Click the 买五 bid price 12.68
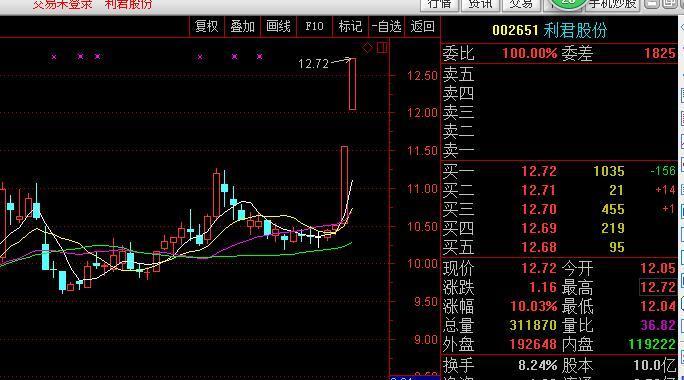Image resolution: width=684 pixels, height=380 pixels. coord(539,247)
